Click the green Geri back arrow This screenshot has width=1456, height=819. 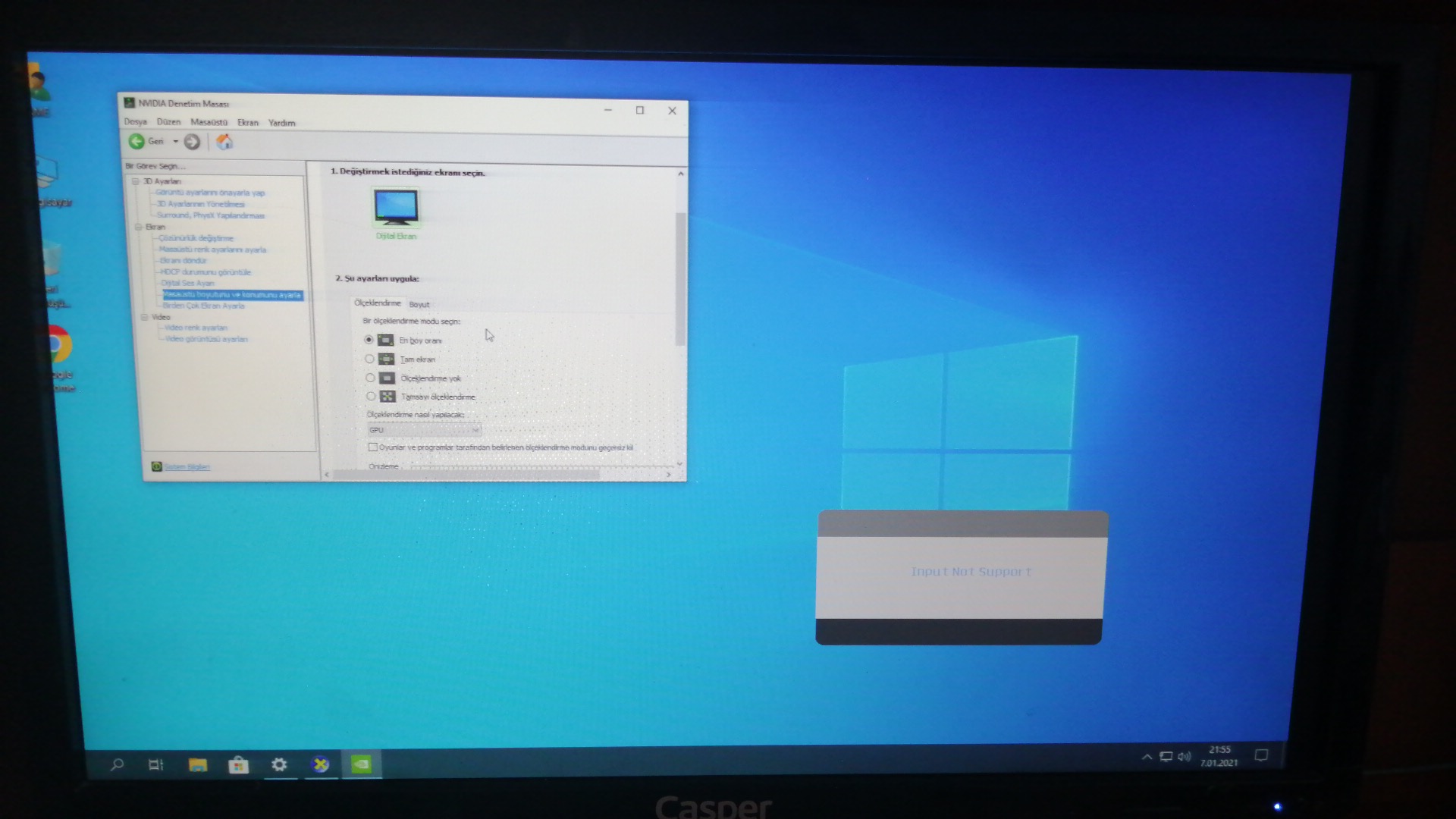(136, 141)
